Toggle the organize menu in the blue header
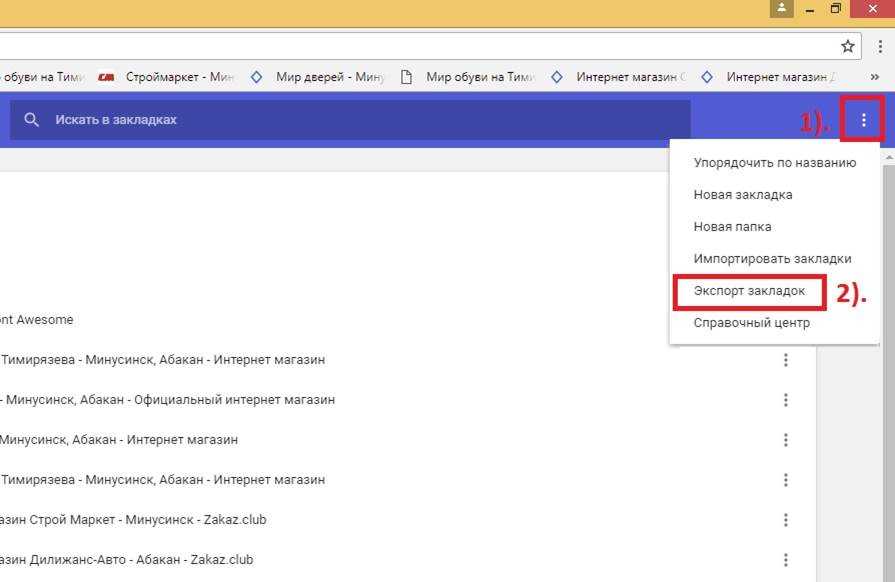Screen dimensions: 895x582 864,122
